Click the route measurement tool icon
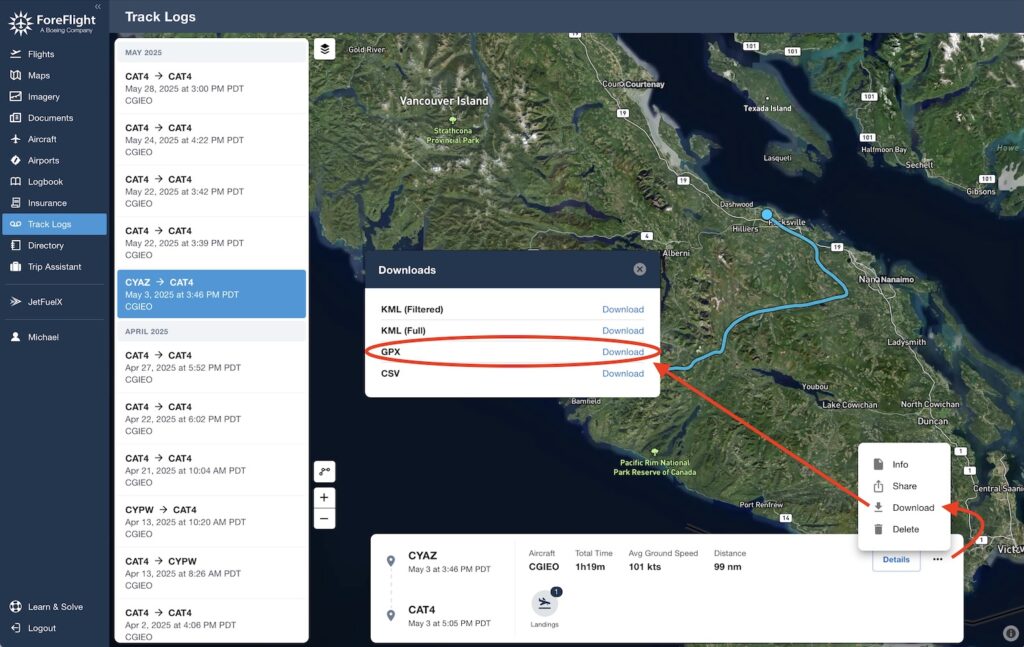 pos(324,471)
